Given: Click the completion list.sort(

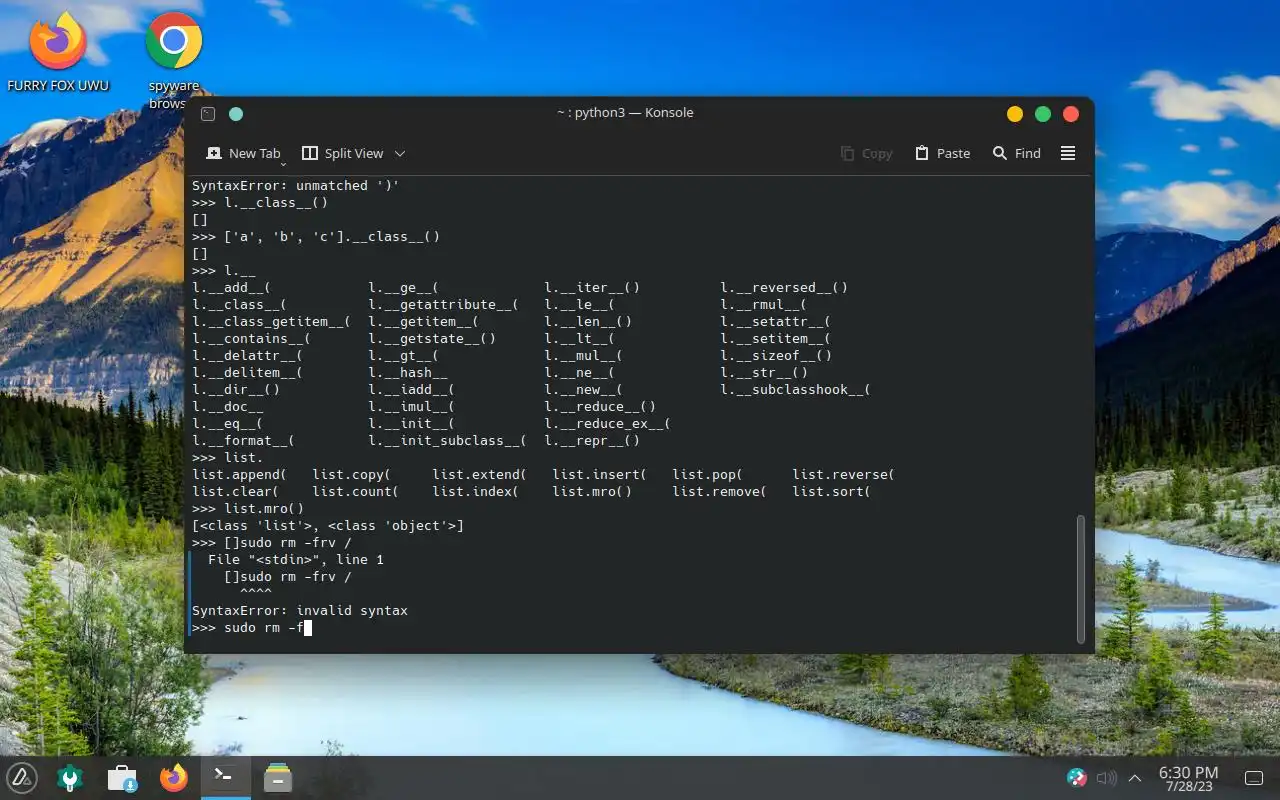Looking at the screenshot, I should click(x=832, y=492).
